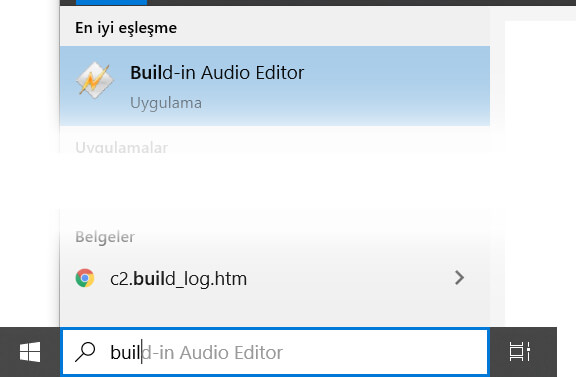Select the Uygulamalar section header
Screen dimensions: 576x377
point(122,148)
